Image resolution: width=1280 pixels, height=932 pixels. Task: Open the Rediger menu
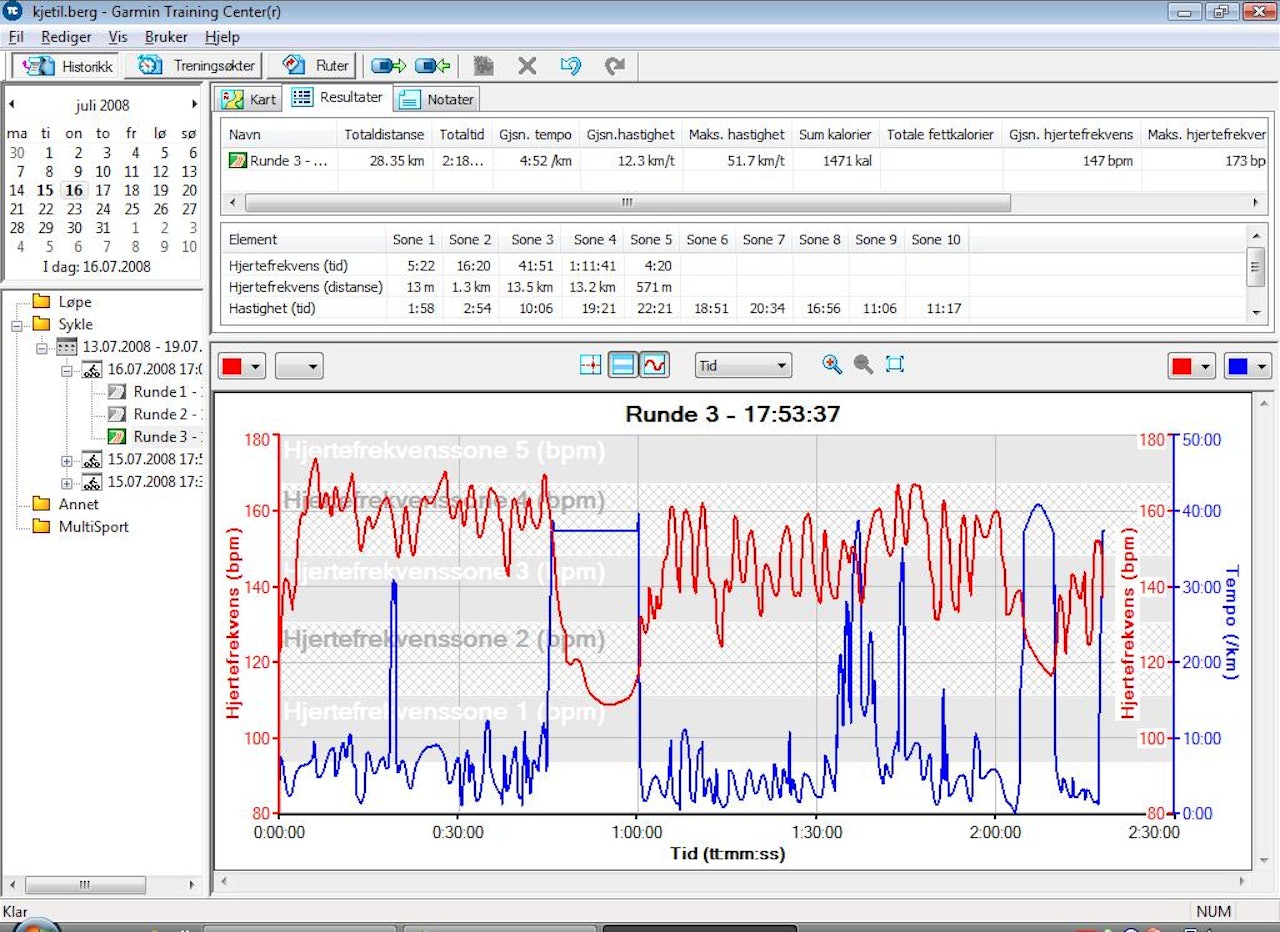pos(66,37)
